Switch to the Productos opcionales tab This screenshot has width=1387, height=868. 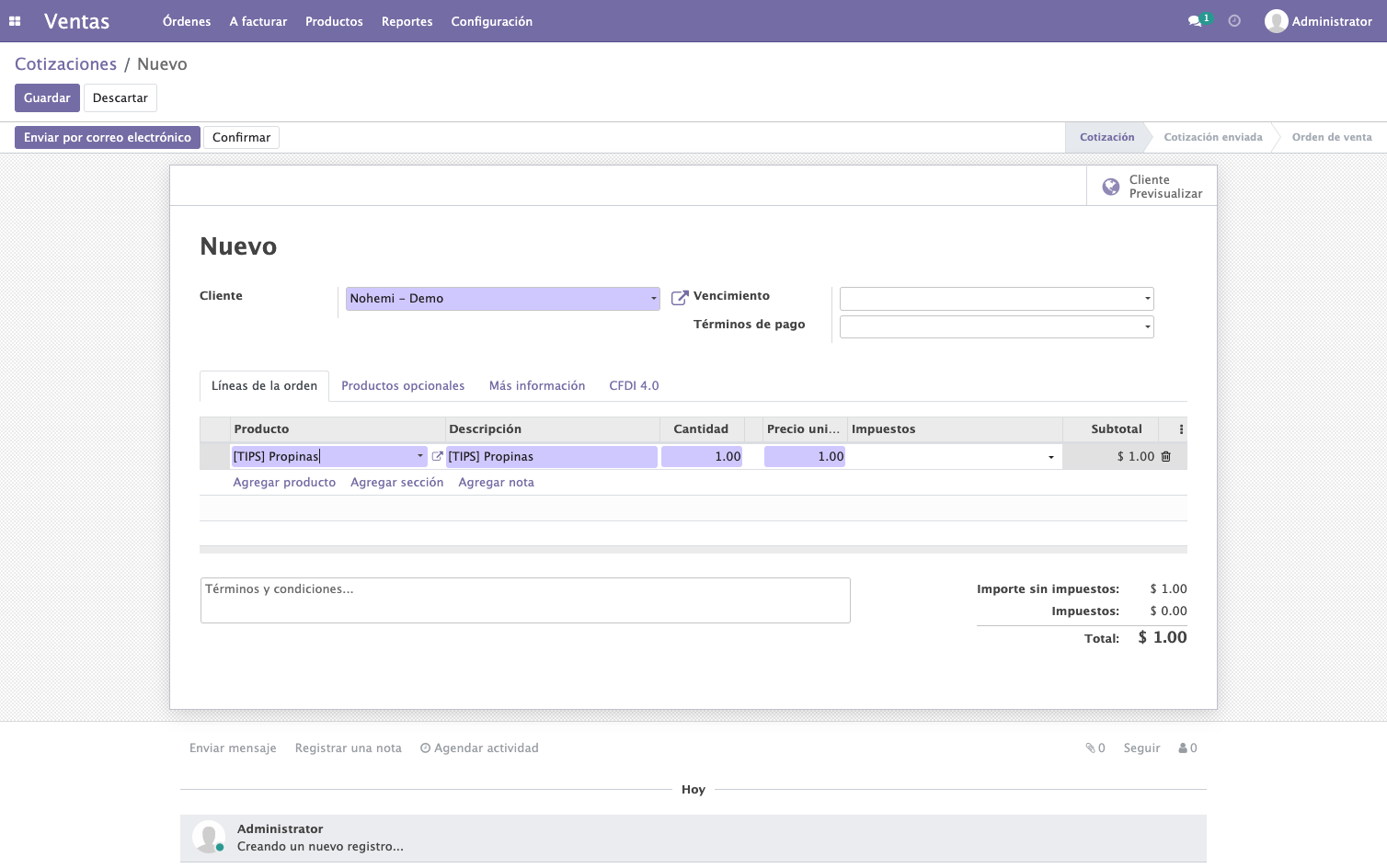[x=403, y=386]
